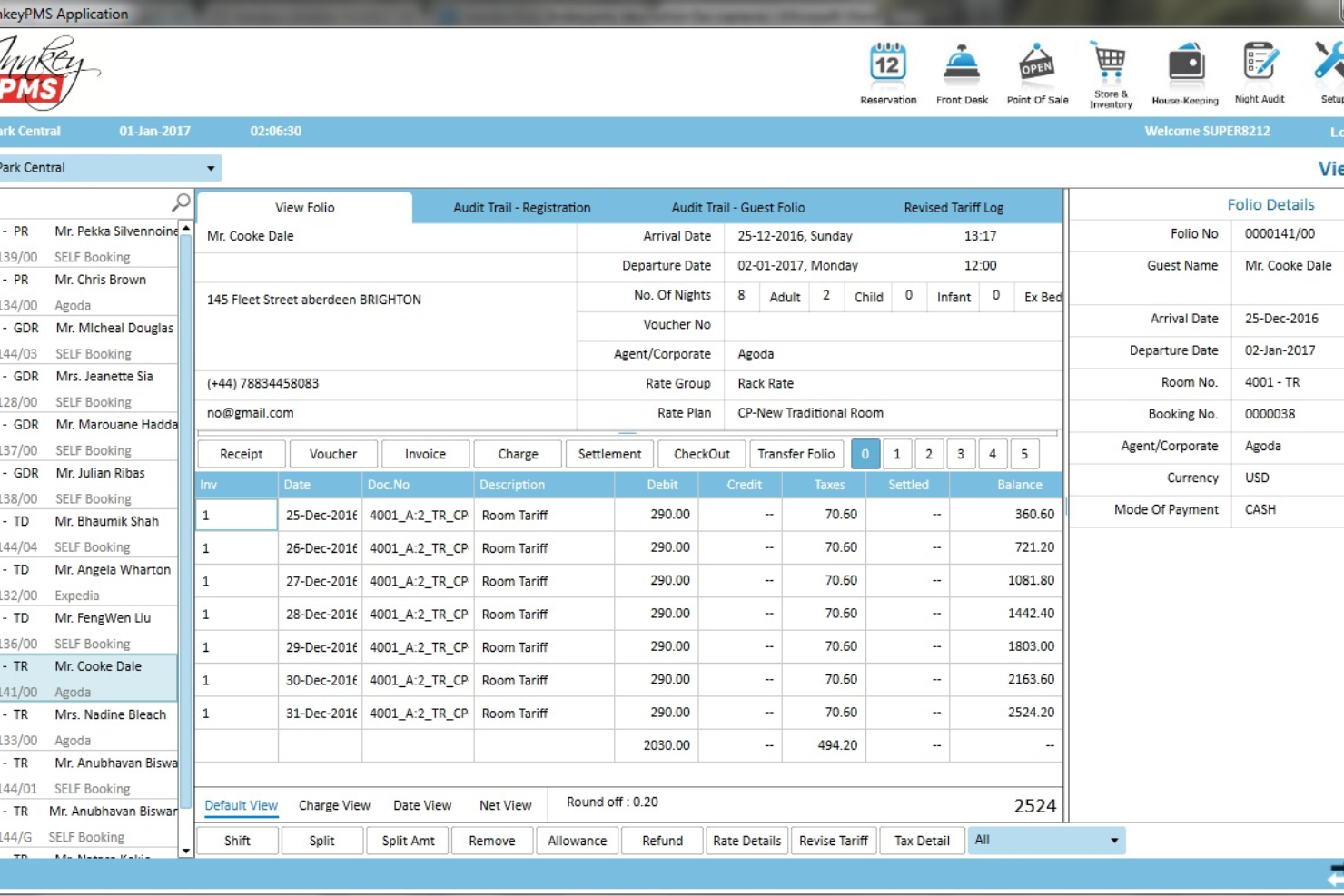
Task: Open Store & Inventory cart icon
Action: coord(1111,74)
